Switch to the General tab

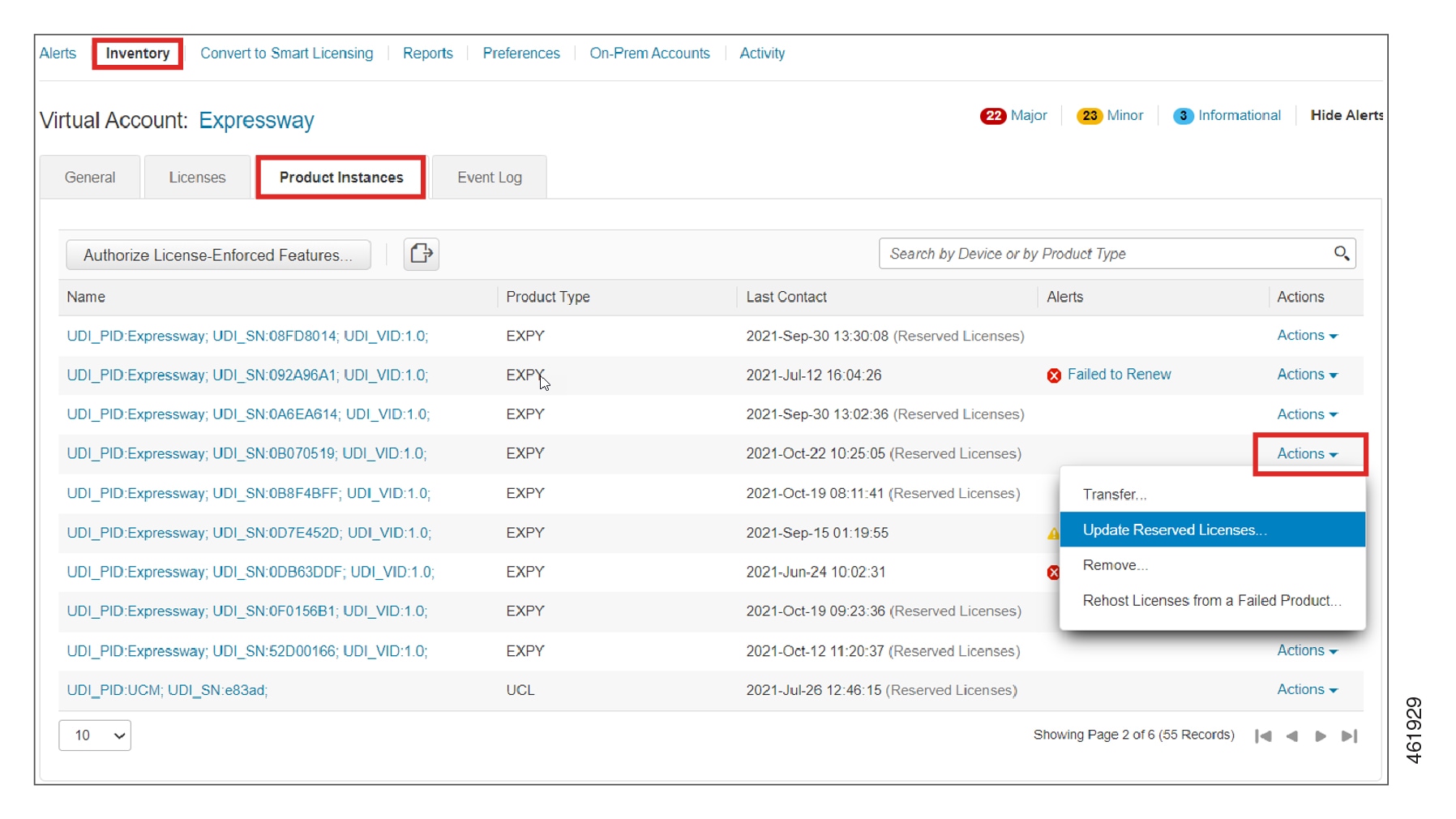90,178
